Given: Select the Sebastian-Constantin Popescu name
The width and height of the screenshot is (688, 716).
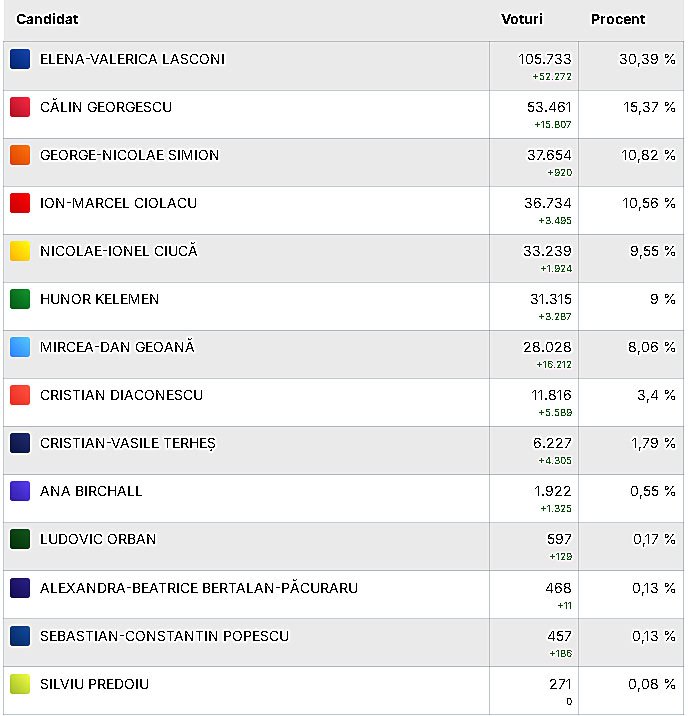Looking at the screenshot, I should pyautogui.click(x=164, y=636).
